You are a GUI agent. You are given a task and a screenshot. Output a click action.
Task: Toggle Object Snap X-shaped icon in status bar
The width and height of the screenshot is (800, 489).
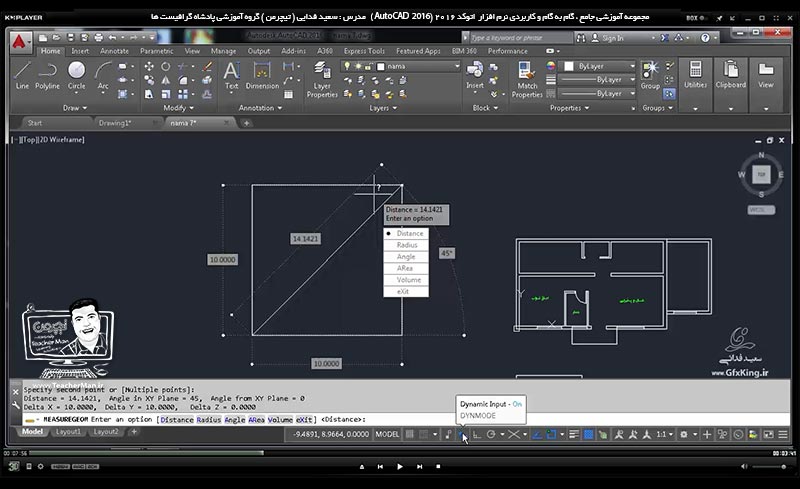click(513, 434)
